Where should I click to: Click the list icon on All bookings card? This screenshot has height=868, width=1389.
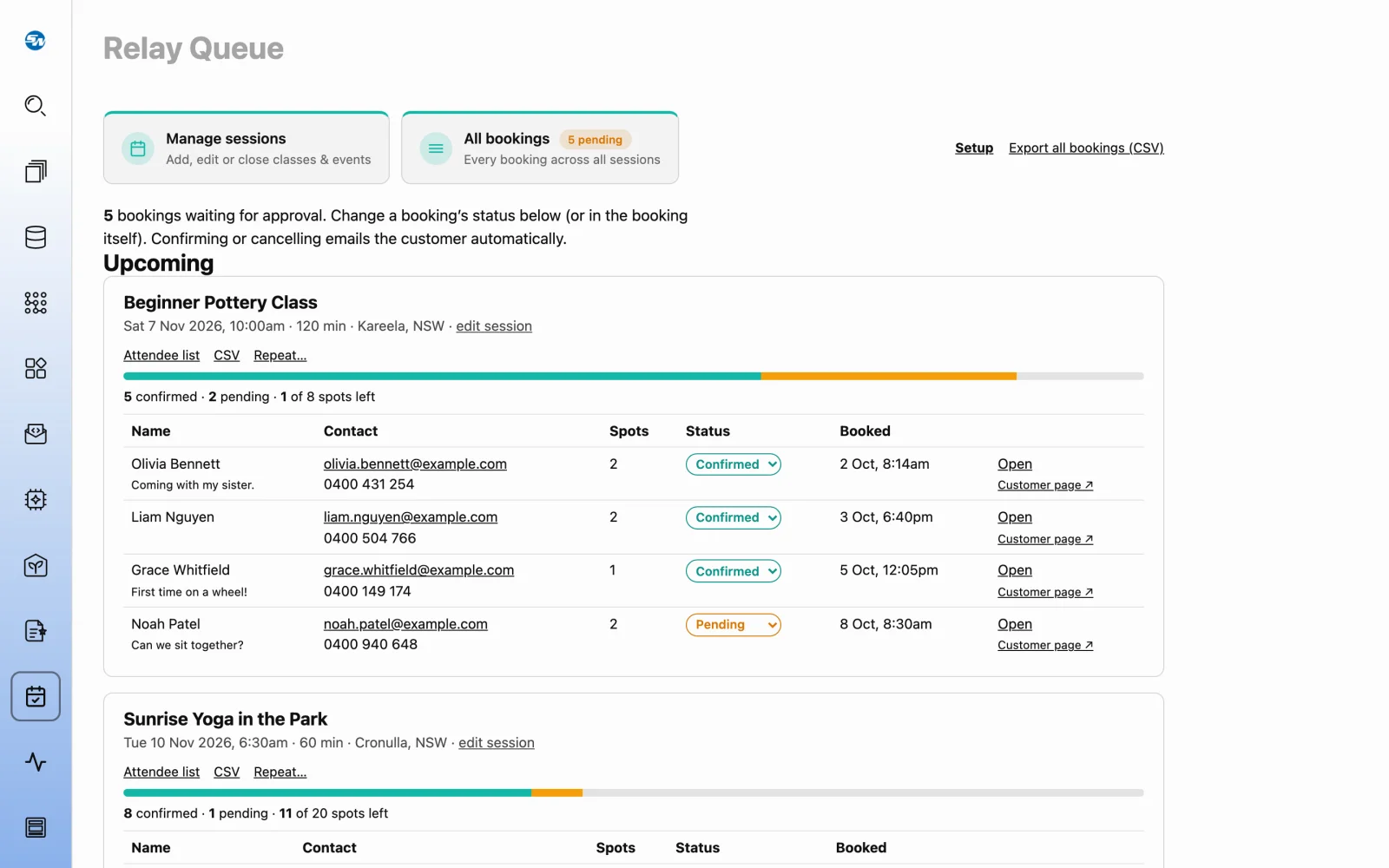click(436, 148)
